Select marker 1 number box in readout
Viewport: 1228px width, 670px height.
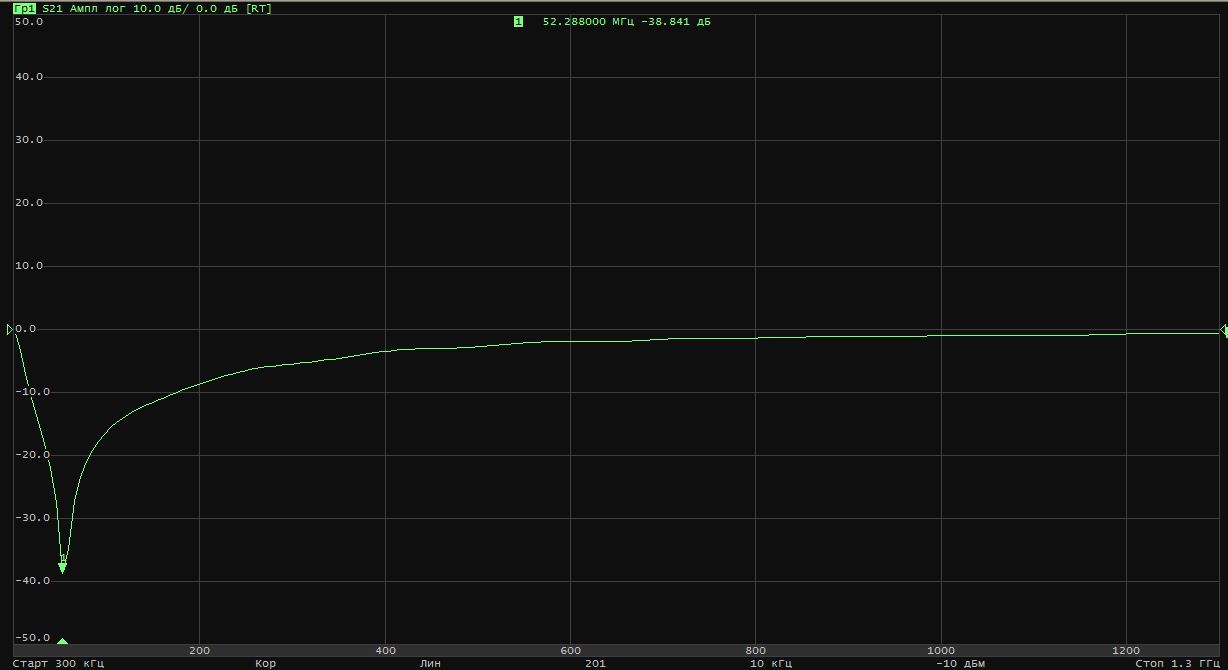[518, 21]
